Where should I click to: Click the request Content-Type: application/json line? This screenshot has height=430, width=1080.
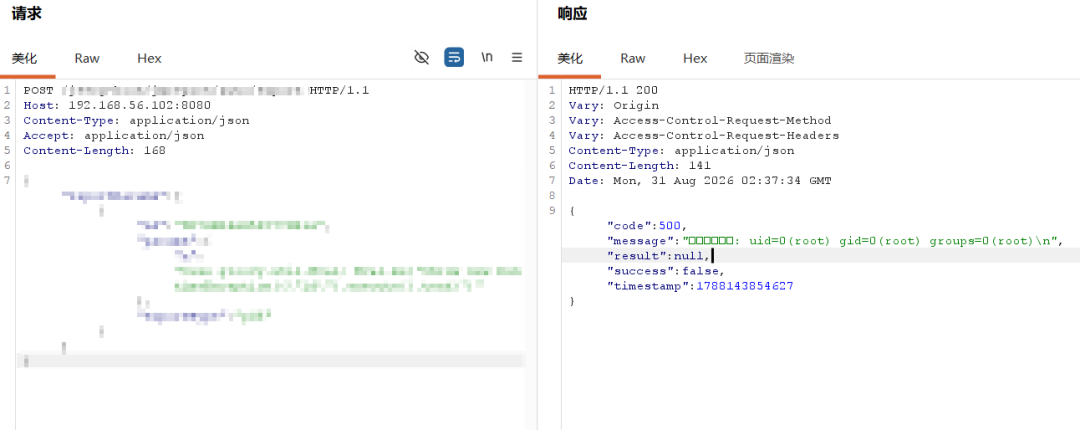(136, 121)
